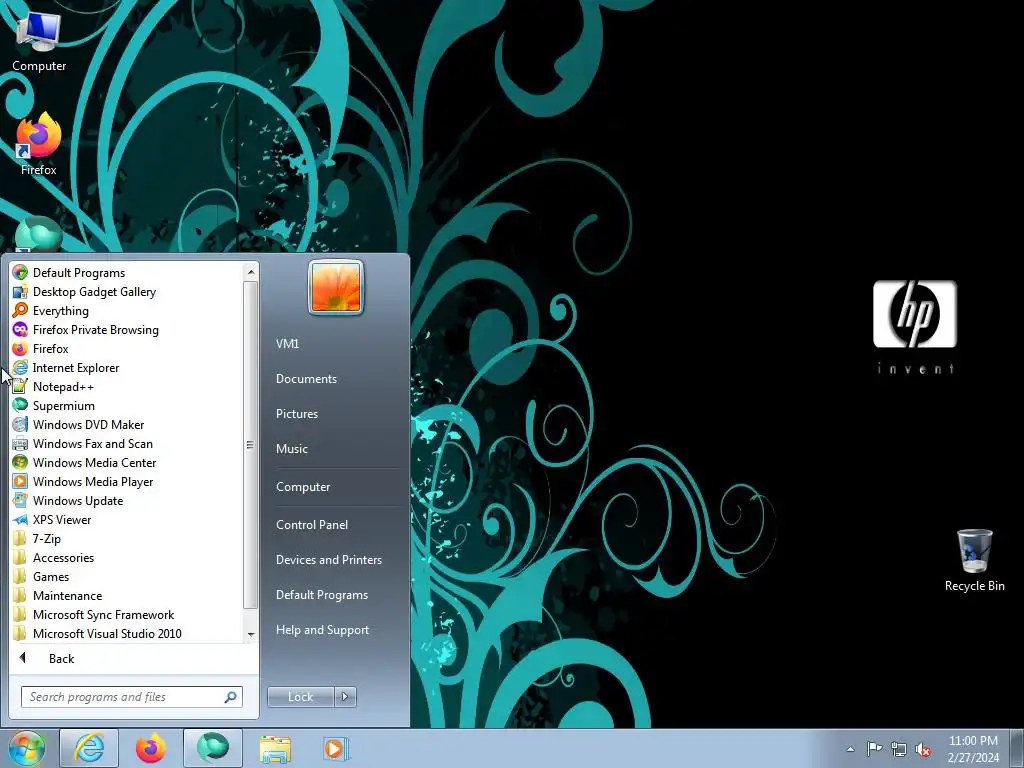Open Default Programs in the programs list
This screenshot has height=768, width=1024.
point(127,273)
